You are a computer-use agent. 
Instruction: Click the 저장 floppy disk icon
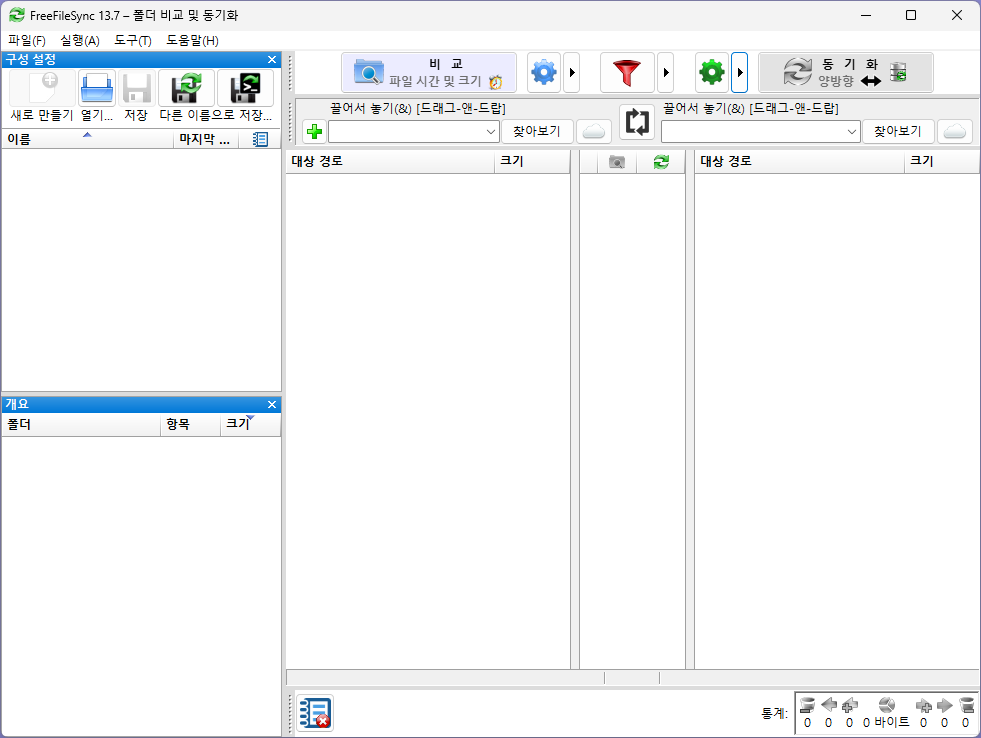(136, 88)
